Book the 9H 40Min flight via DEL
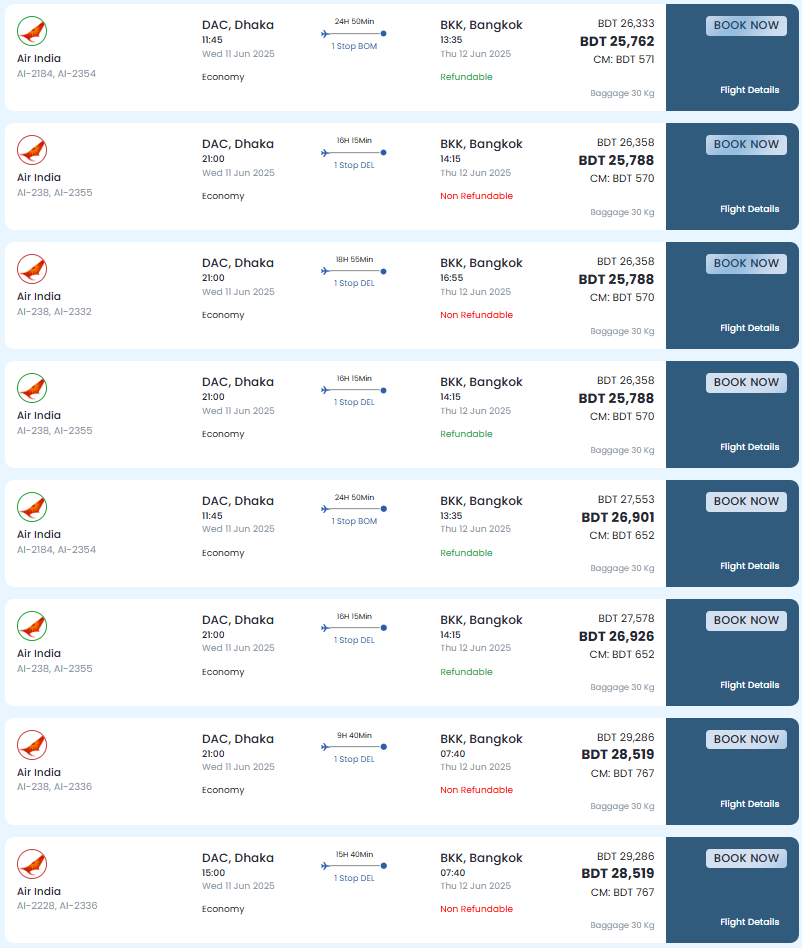 click(x=746, y=740)
